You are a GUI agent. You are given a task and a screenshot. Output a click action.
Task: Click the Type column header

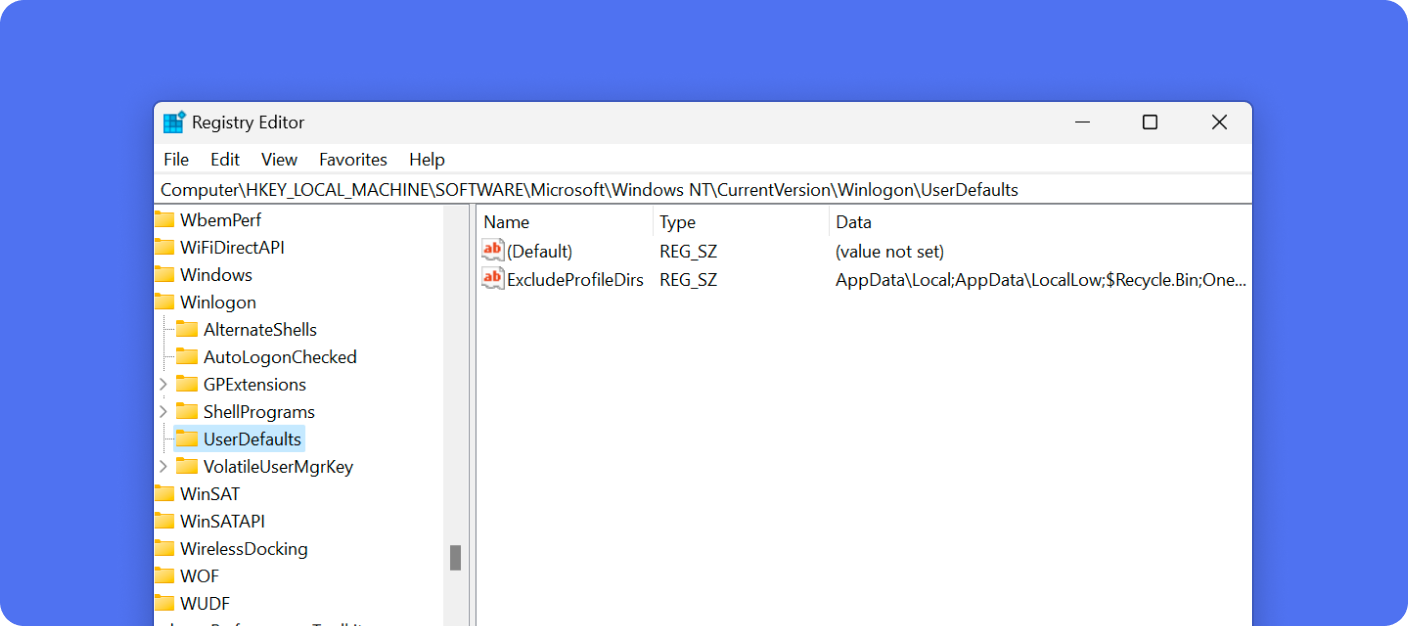click(x=676, y=221)
